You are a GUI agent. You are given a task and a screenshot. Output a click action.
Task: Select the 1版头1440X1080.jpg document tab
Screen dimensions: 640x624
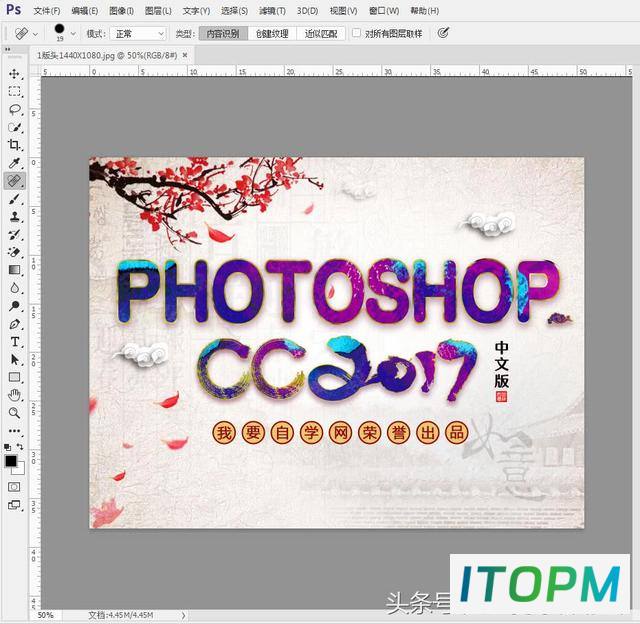coord(107,55)
